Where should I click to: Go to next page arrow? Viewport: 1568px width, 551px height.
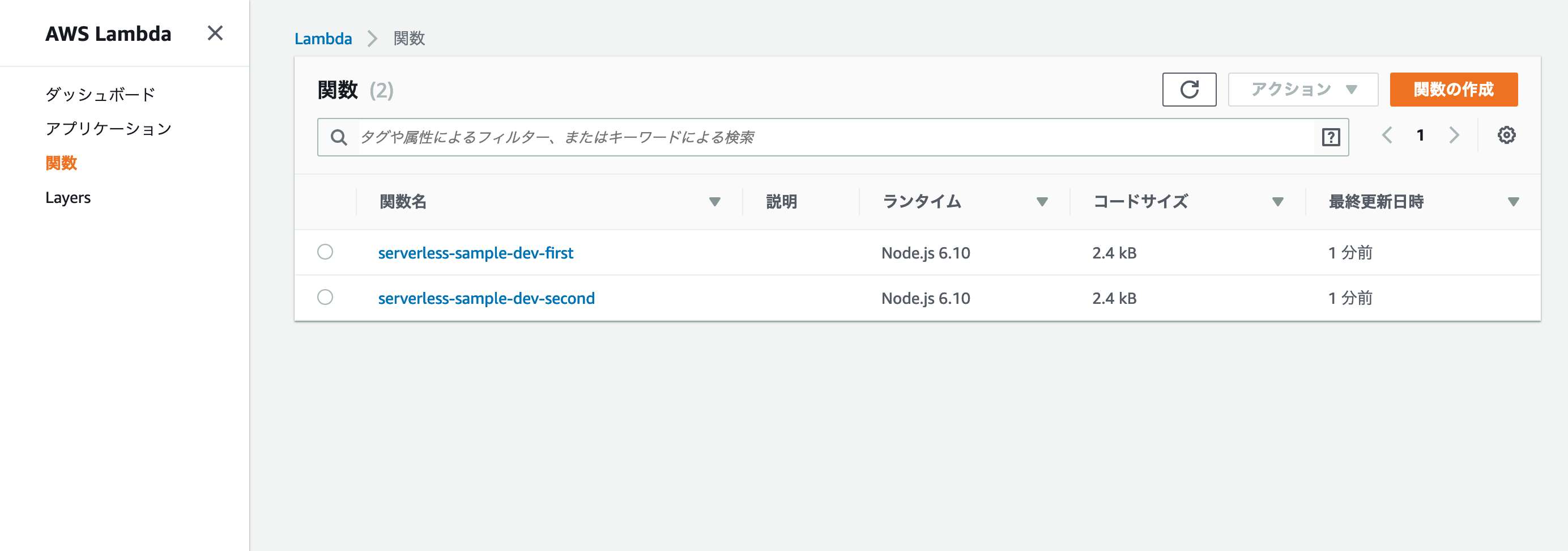1454,135
